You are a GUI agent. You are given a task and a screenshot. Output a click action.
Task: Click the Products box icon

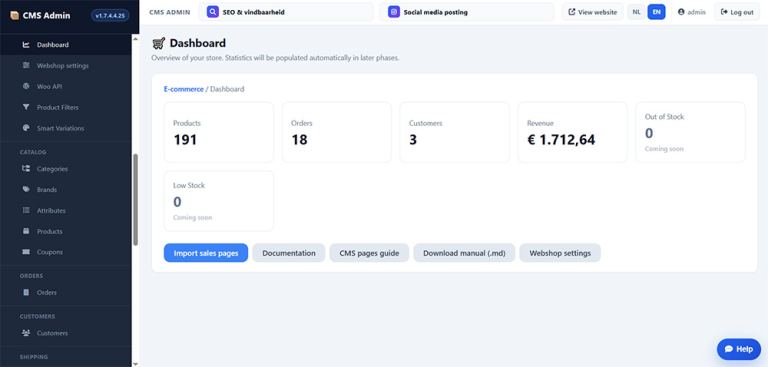(26, 231)
